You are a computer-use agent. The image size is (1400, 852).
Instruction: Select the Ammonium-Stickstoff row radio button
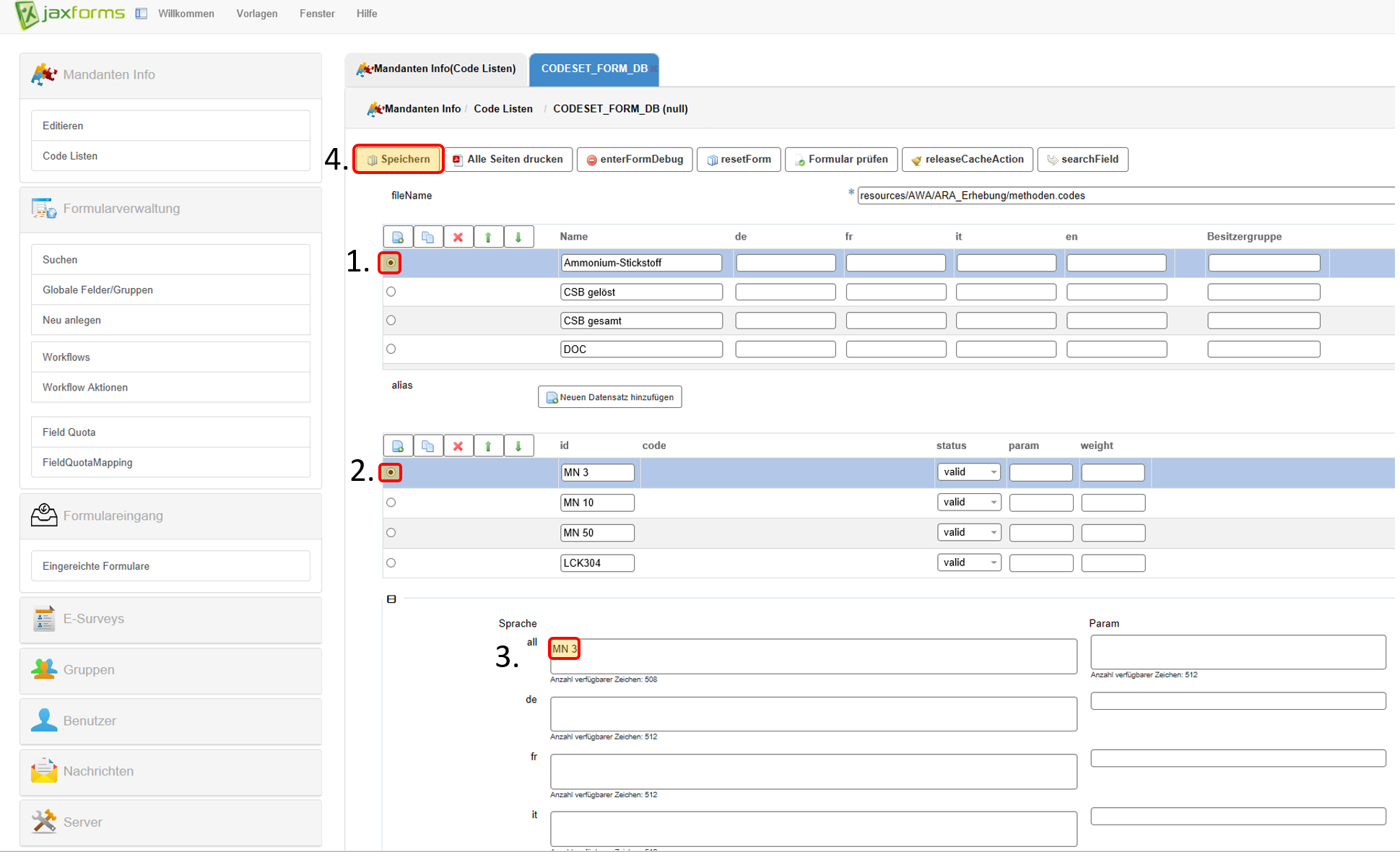coord(391,263)
